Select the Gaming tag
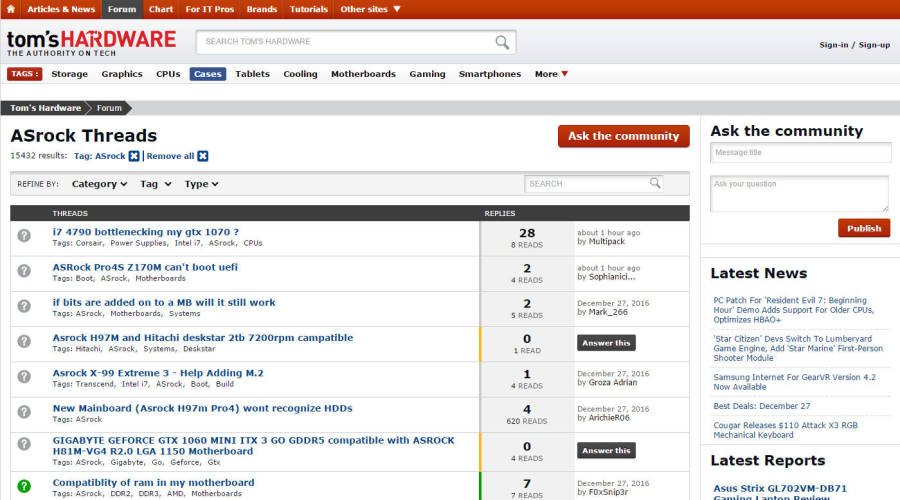The height and width of the screenshot is (500, 900). tap(427, 74)
